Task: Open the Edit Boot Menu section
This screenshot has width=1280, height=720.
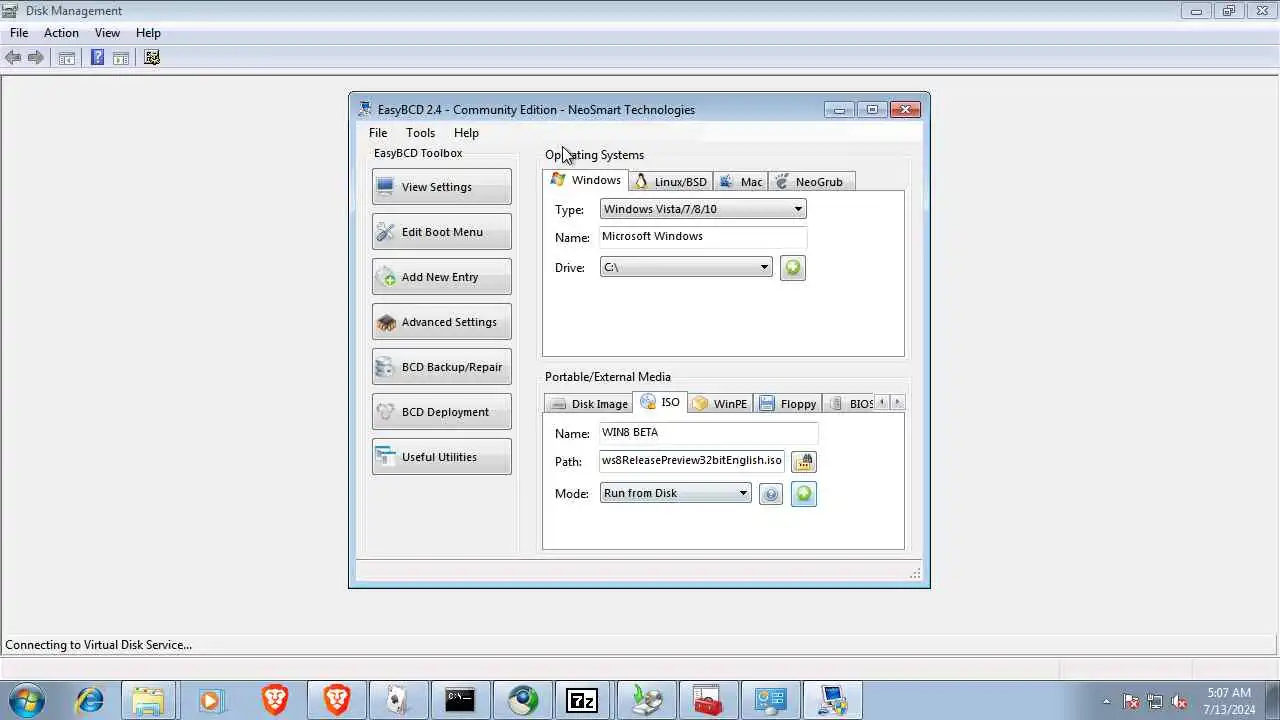Action: 441,232
